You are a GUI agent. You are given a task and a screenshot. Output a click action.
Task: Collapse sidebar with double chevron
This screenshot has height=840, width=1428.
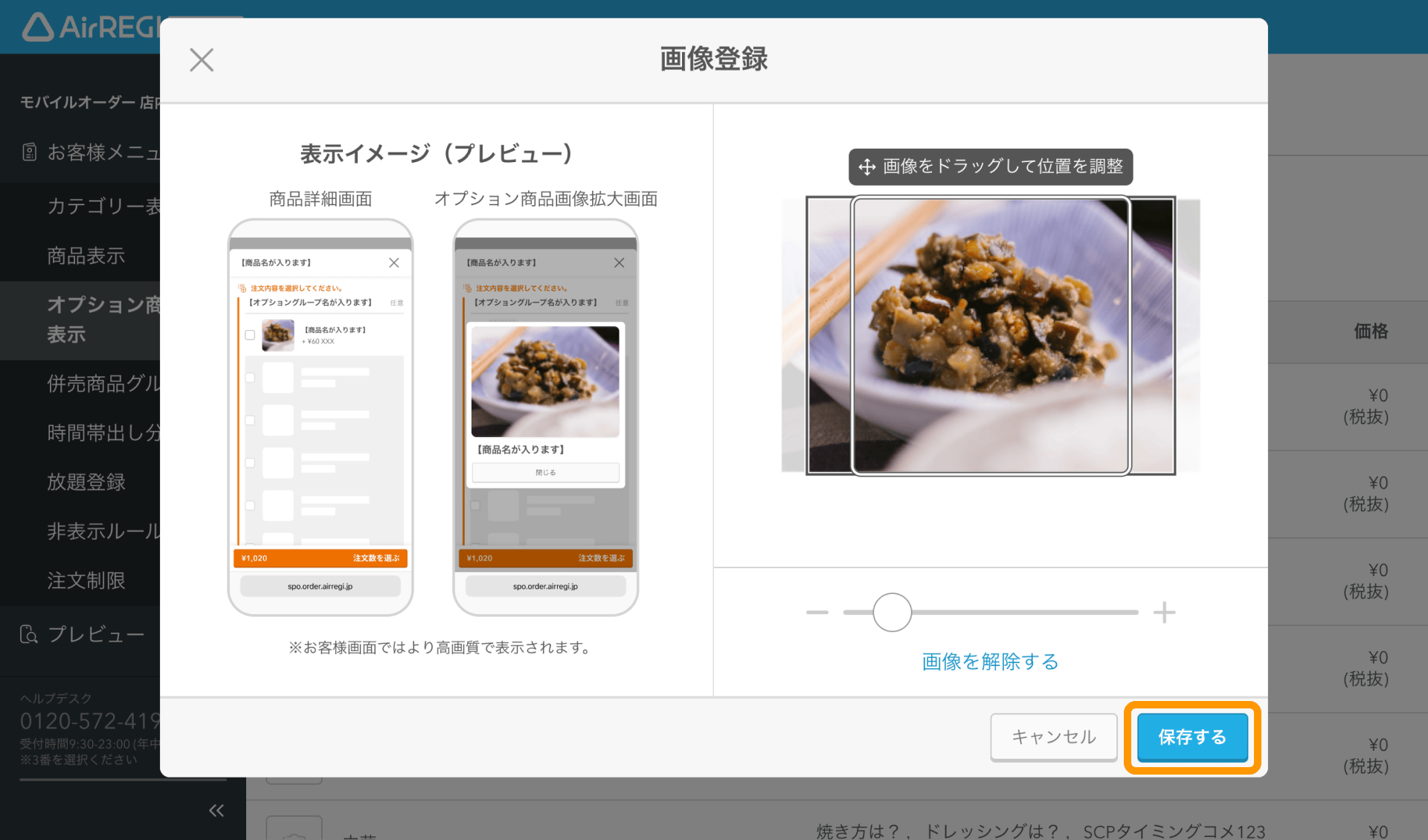tap(216, 810)
